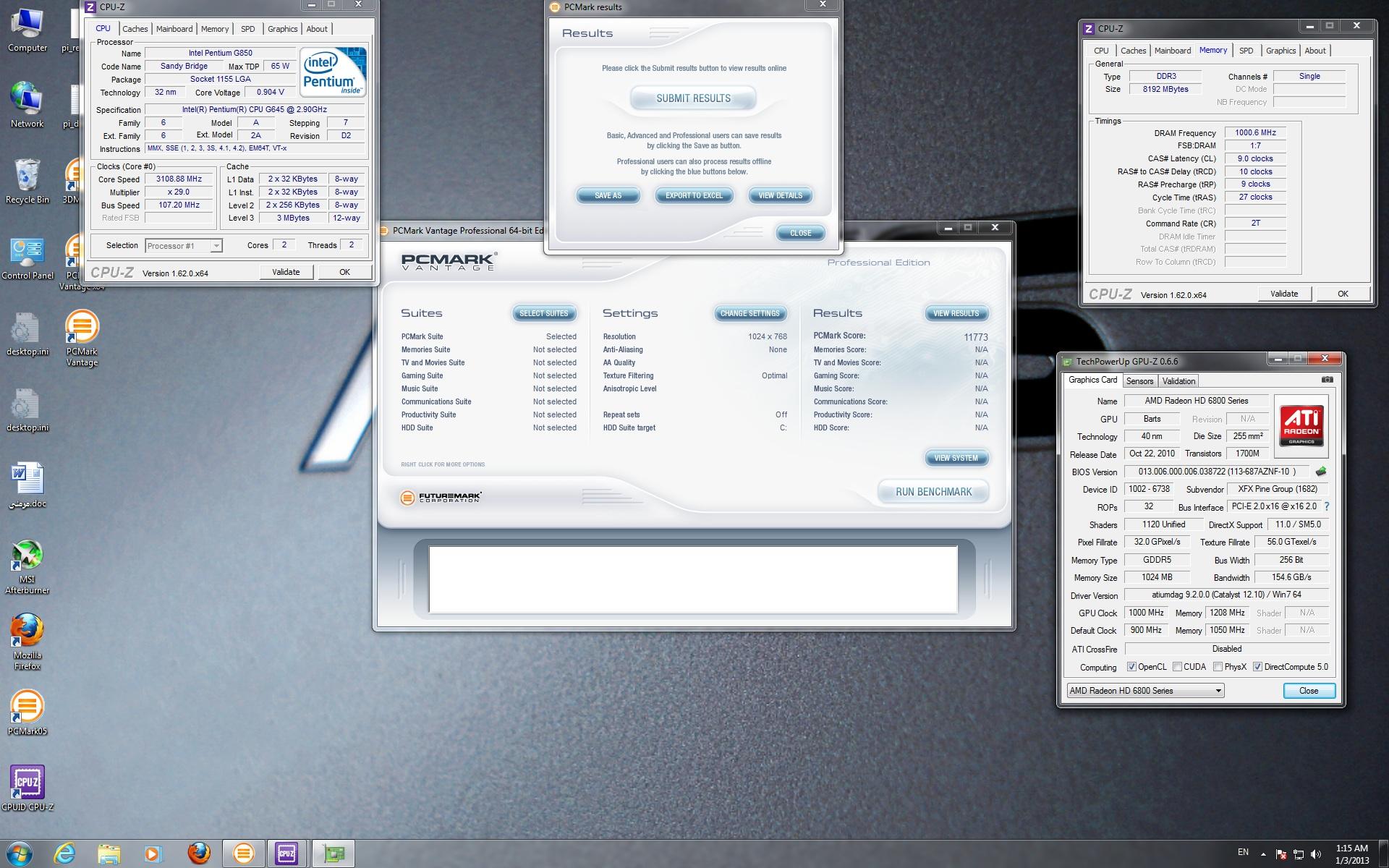1389x868 pixels.
Task: Open the Network desktop icon
Action: pyautogui.click(x=27, y=106)
